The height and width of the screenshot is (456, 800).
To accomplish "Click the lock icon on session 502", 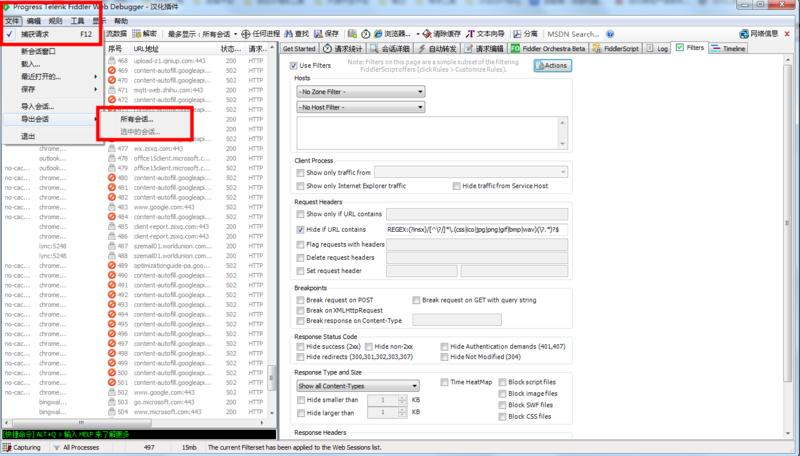I will (111, 392).
